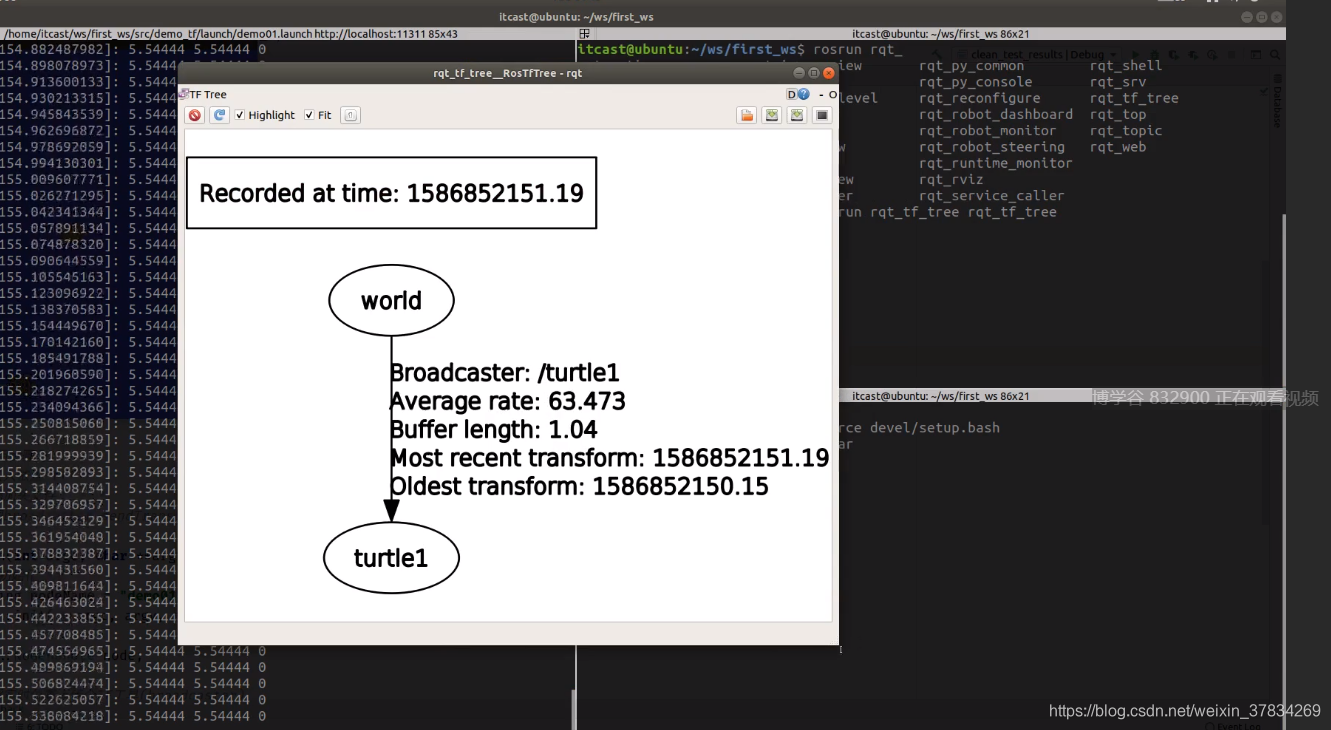
Task: Click the rosrun rqt_ command prompt line
Action: pyautogui.click(x=740, y=48)
